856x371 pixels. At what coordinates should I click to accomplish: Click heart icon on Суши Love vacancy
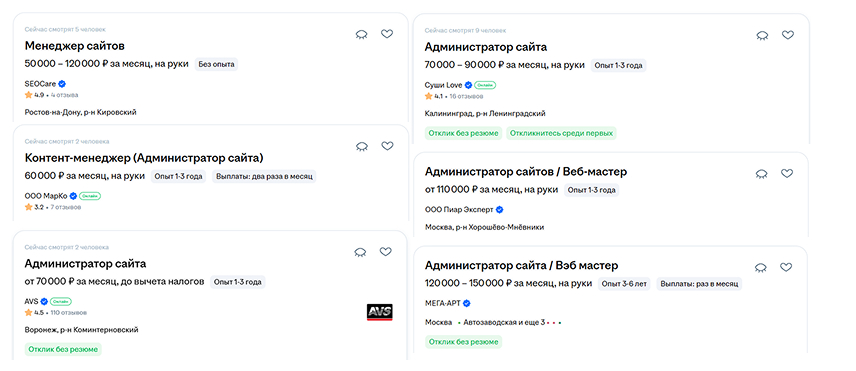787,35
